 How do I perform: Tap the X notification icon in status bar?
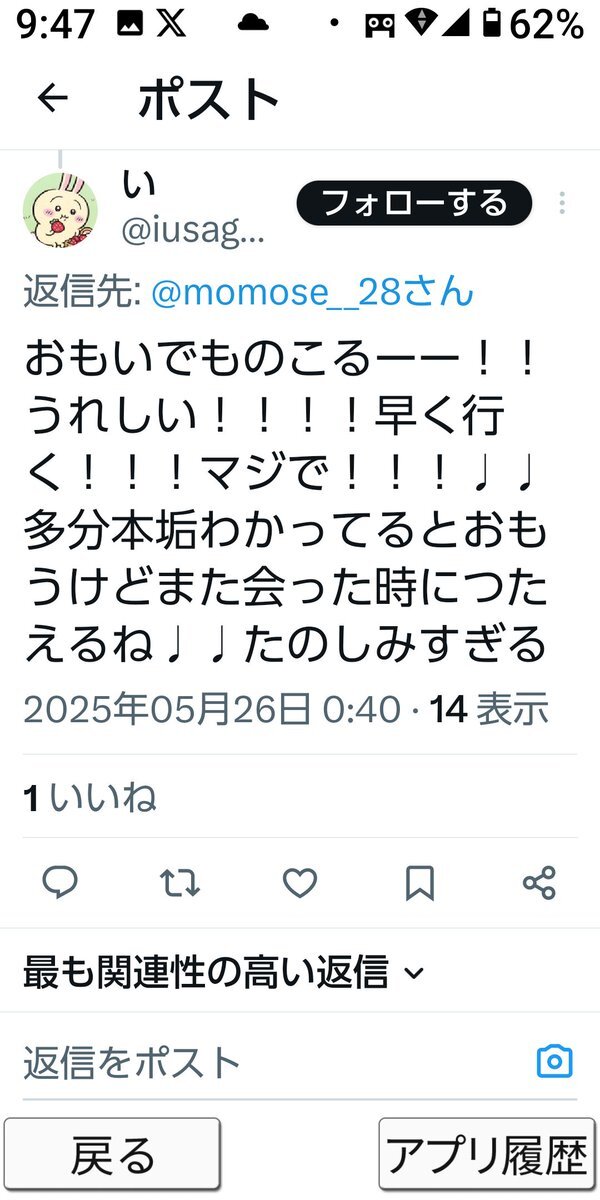tap(172, 25)
